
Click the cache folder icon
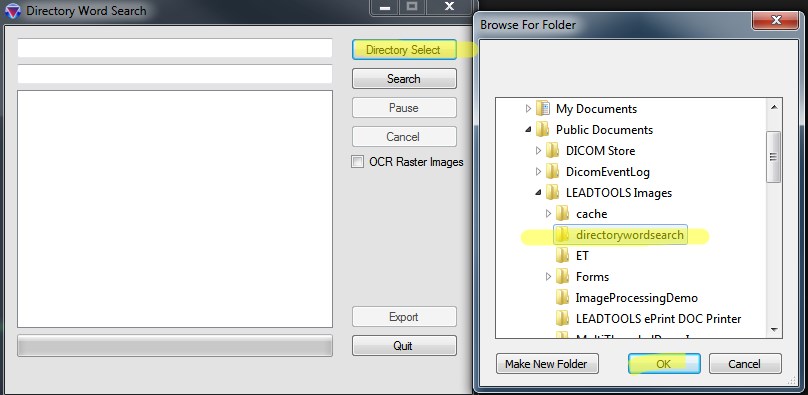[563, 214]
